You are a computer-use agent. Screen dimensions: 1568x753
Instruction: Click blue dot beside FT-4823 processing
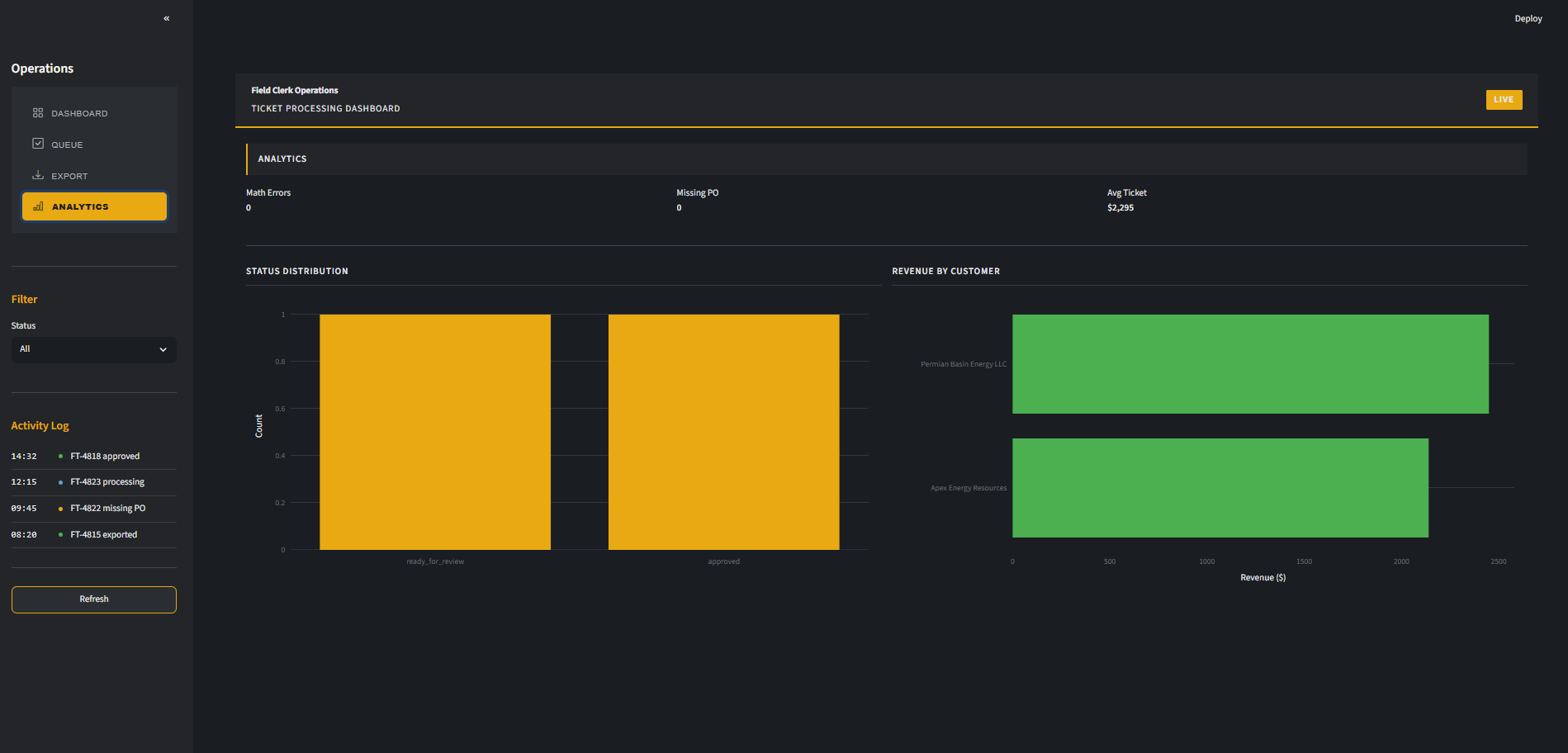(60, 482)
